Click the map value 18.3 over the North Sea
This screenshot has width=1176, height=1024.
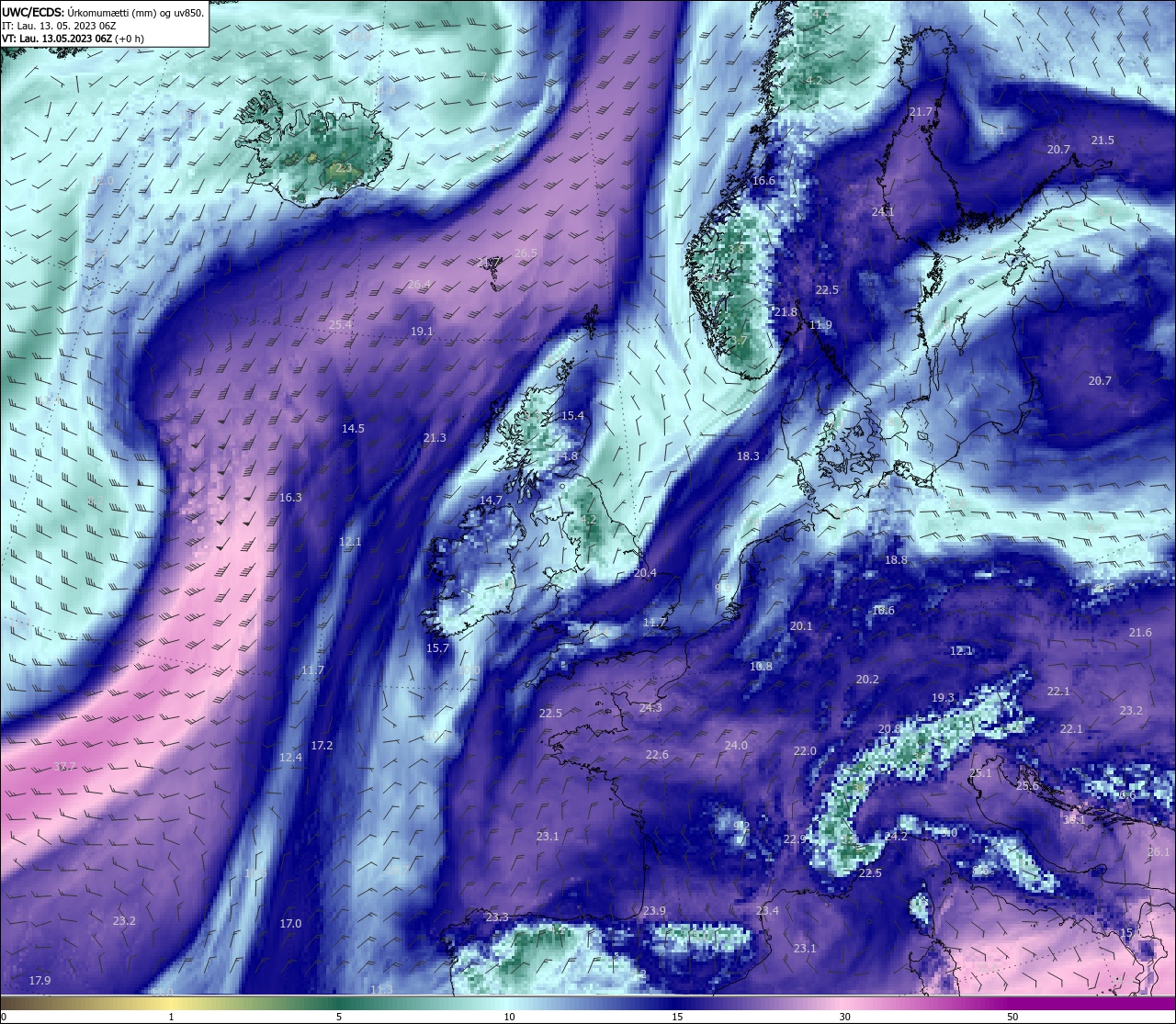(748, 456)
